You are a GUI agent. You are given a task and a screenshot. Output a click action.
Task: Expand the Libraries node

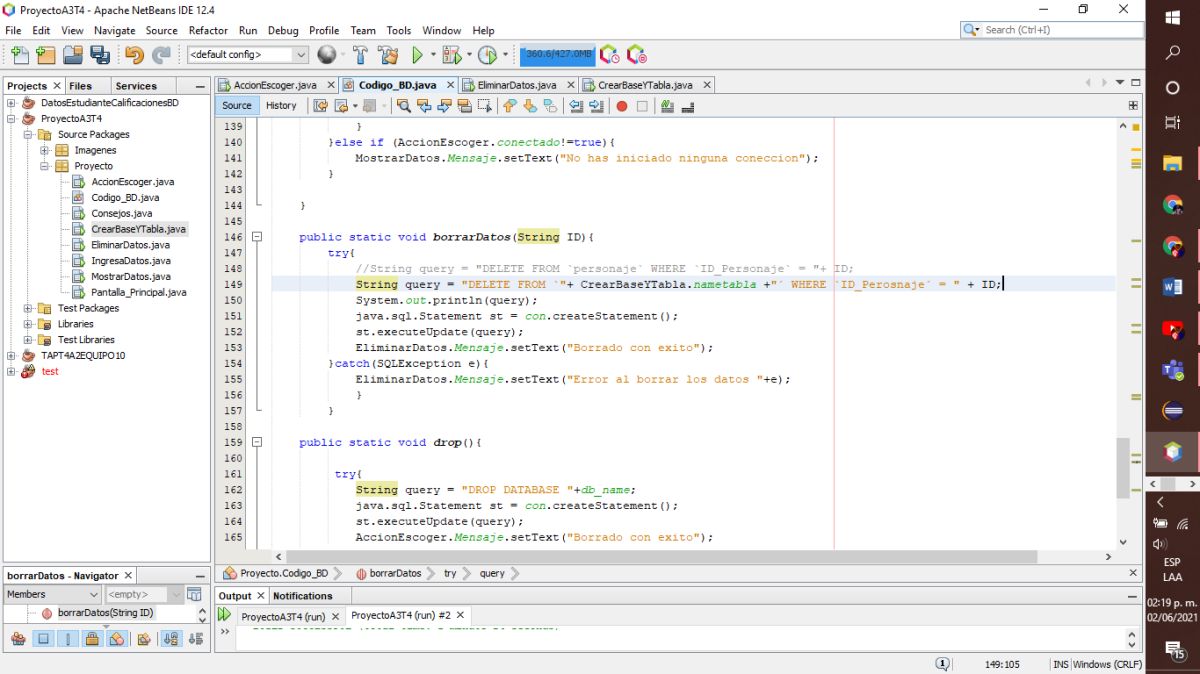coord(28,324)
